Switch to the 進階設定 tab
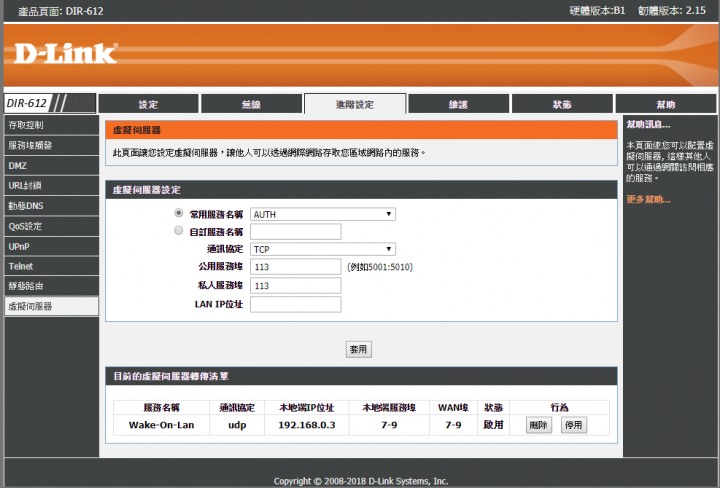 pyautogui.click(x=355, y=104)
